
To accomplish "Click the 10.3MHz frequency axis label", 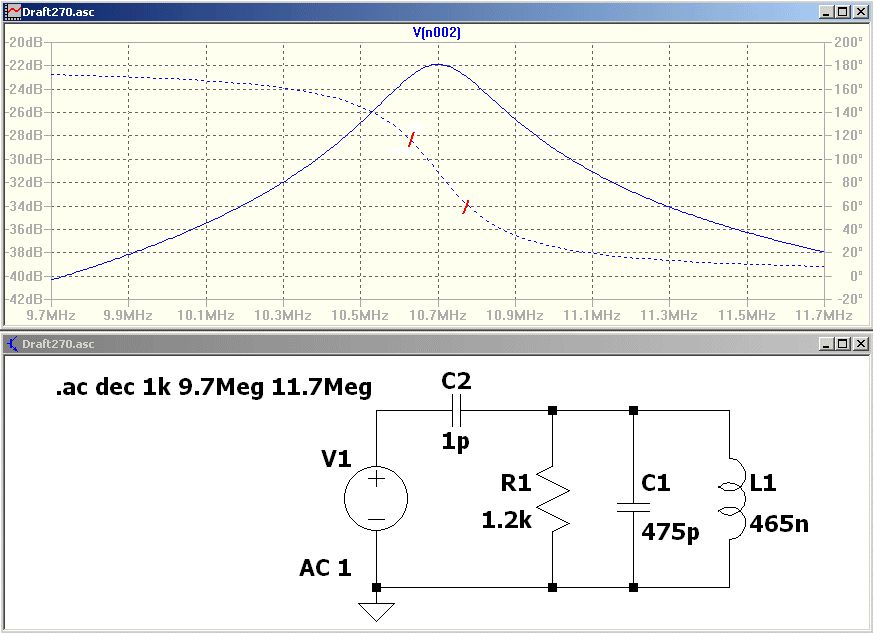I will [283, 315].
